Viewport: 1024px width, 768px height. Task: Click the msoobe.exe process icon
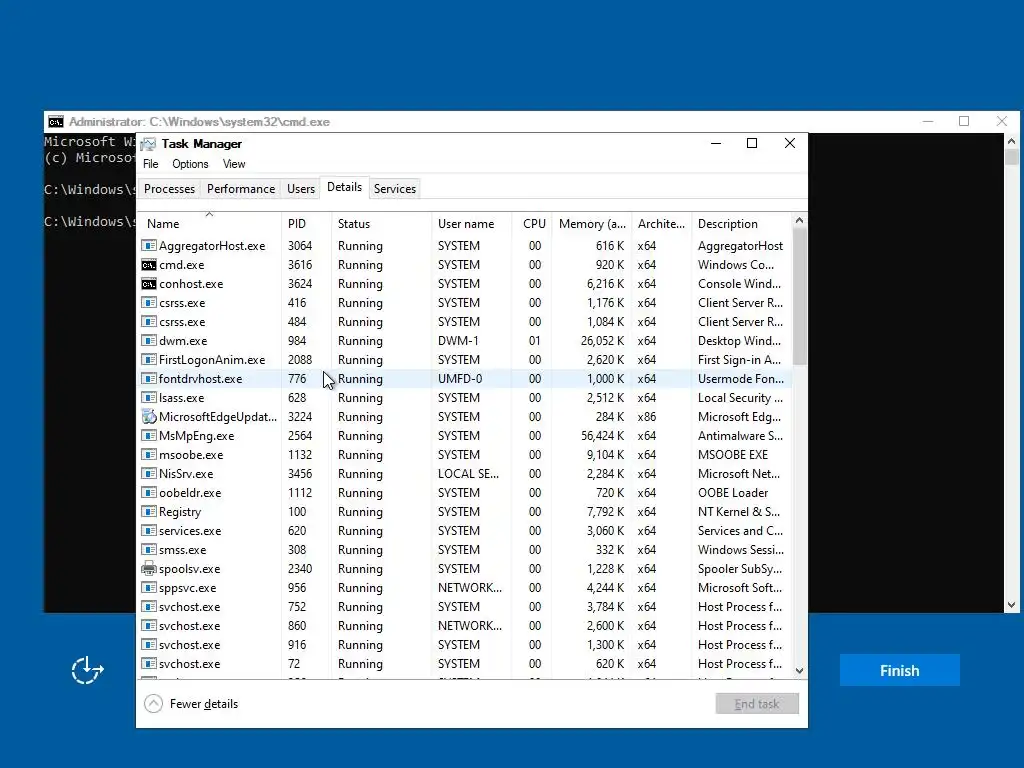pos(149,454)
